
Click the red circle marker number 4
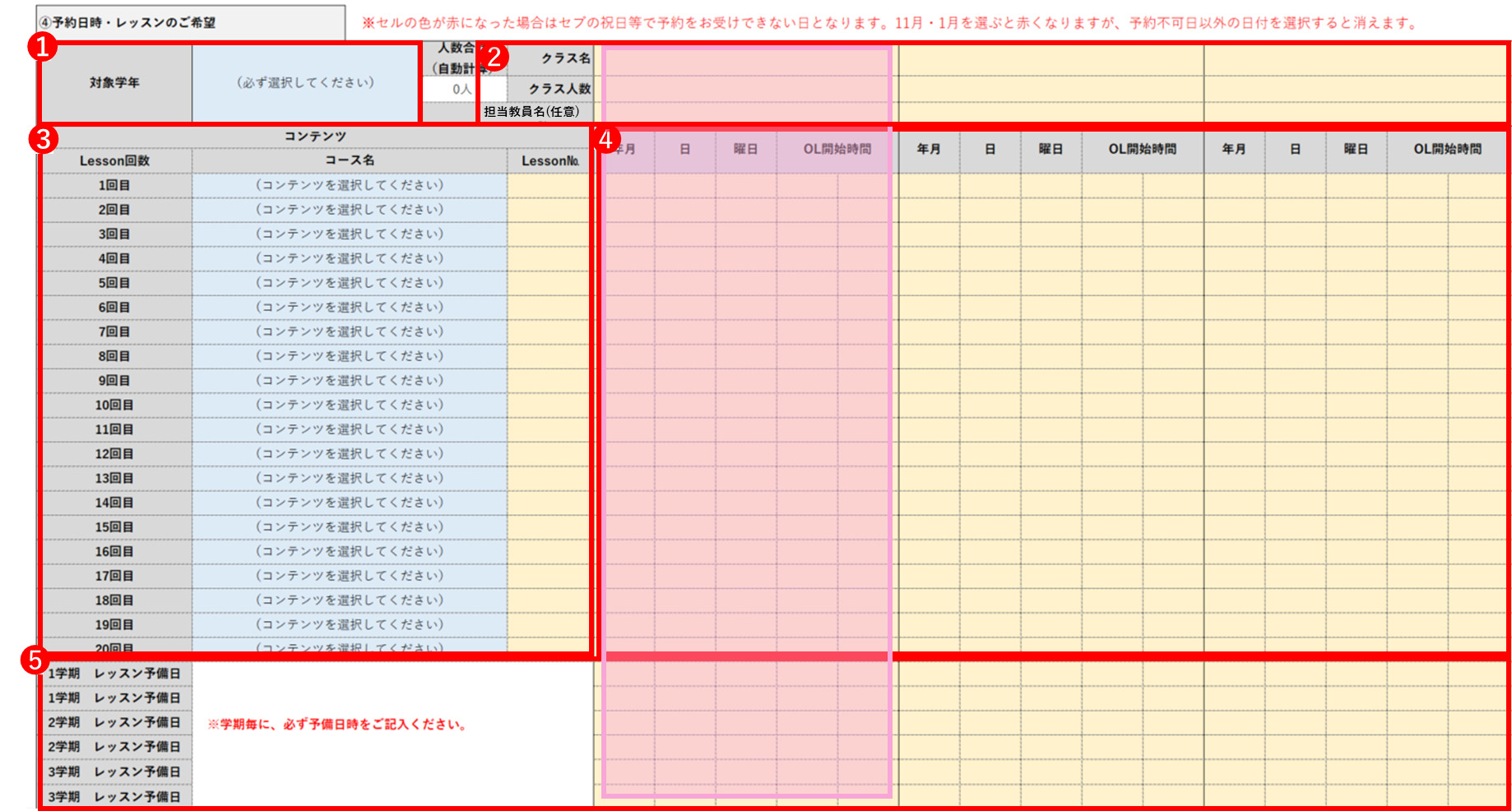click(606, 140)
